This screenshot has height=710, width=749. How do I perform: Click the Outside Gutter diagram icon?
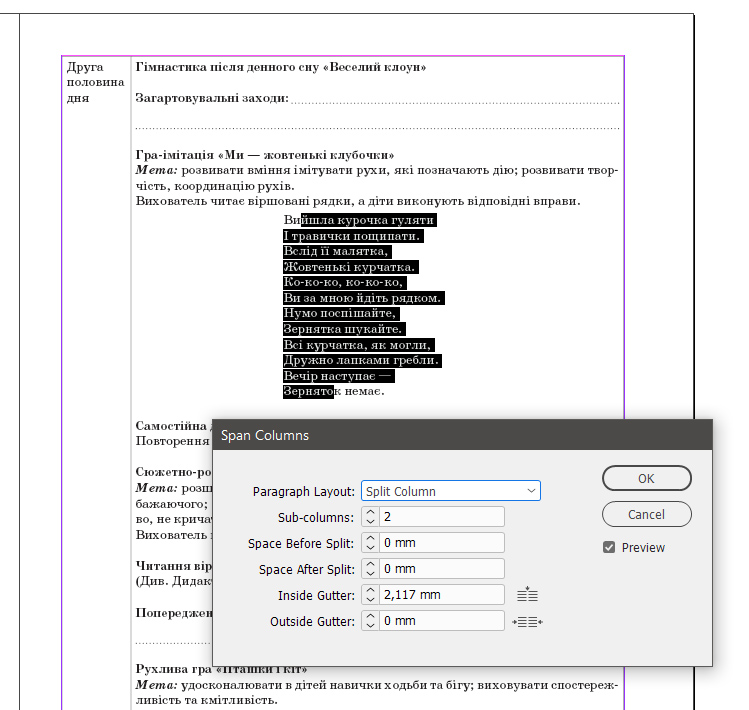pyautogui.click(x=527, y=622)
